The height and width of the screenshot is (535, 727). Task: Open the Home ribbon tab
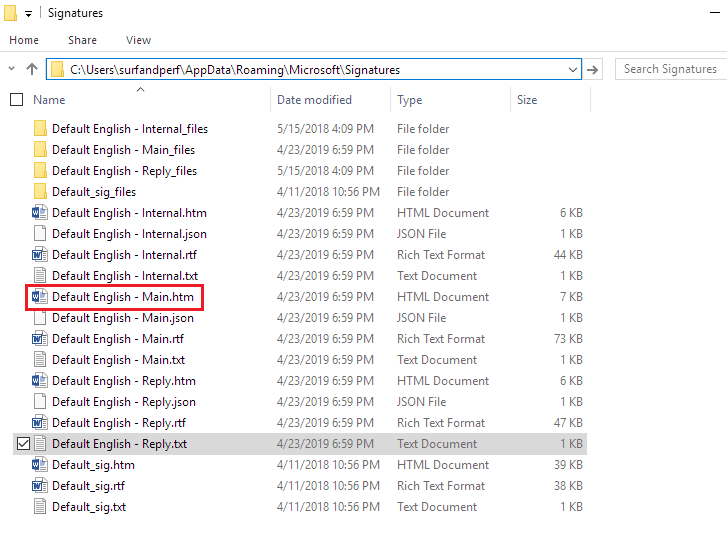point(24,40)
